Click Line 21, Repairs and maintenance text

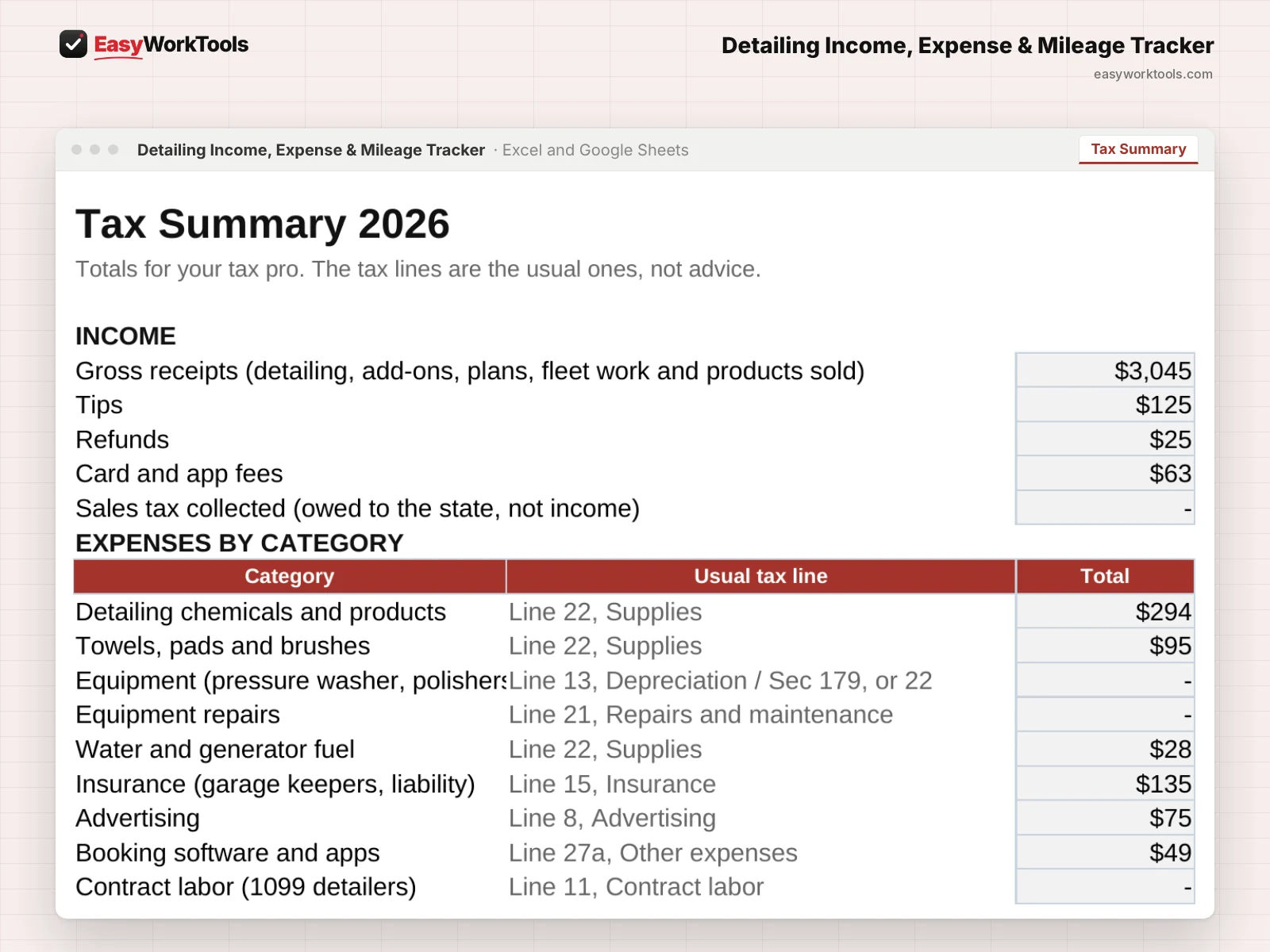(x=701, y=715)
